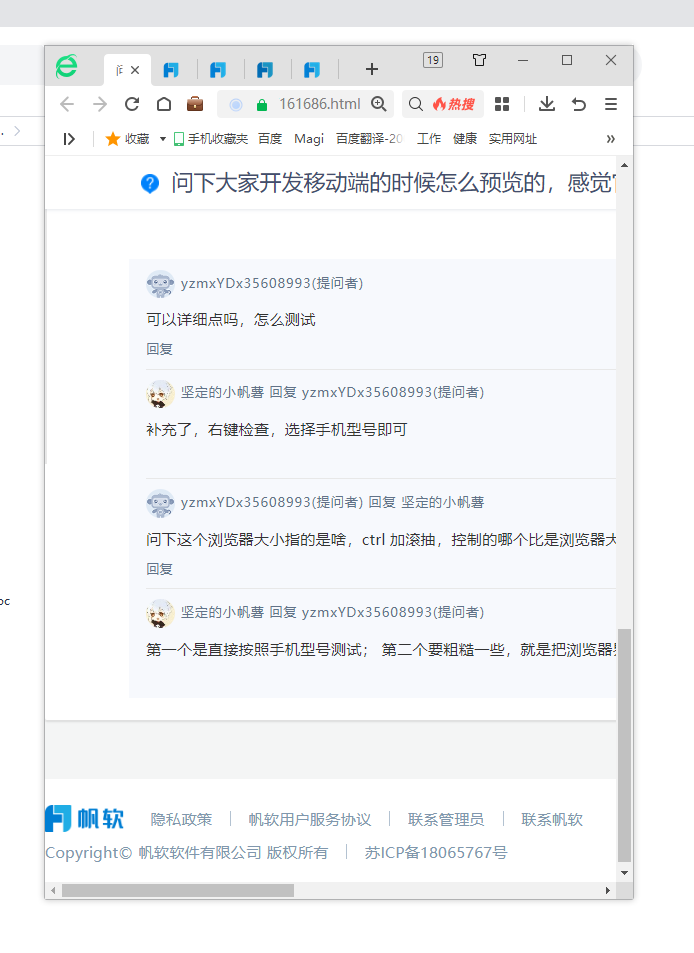The image size is (694, 953).
Task: Switch to the third FineReport tab
Action: (218, 70)
